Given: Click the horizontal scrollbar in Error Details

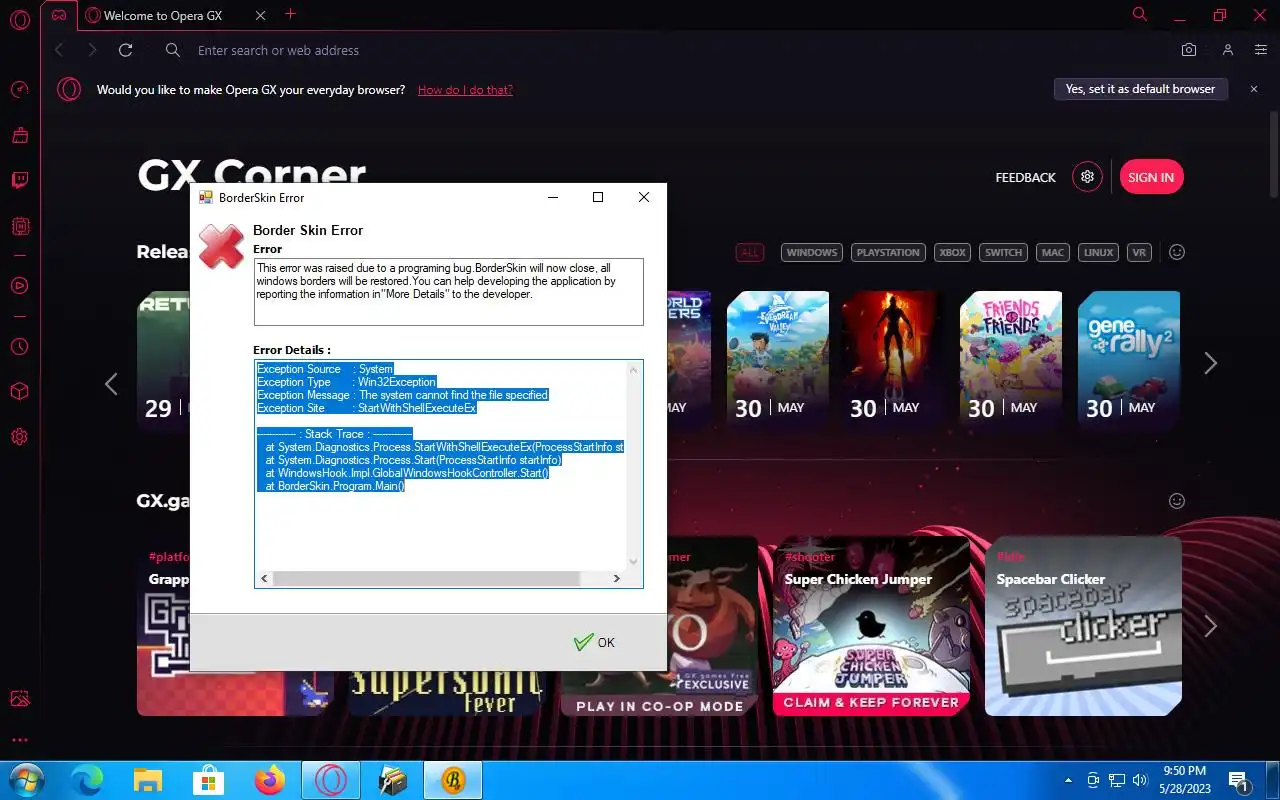Looking at the screenshot, I should [x=425, y=579].
